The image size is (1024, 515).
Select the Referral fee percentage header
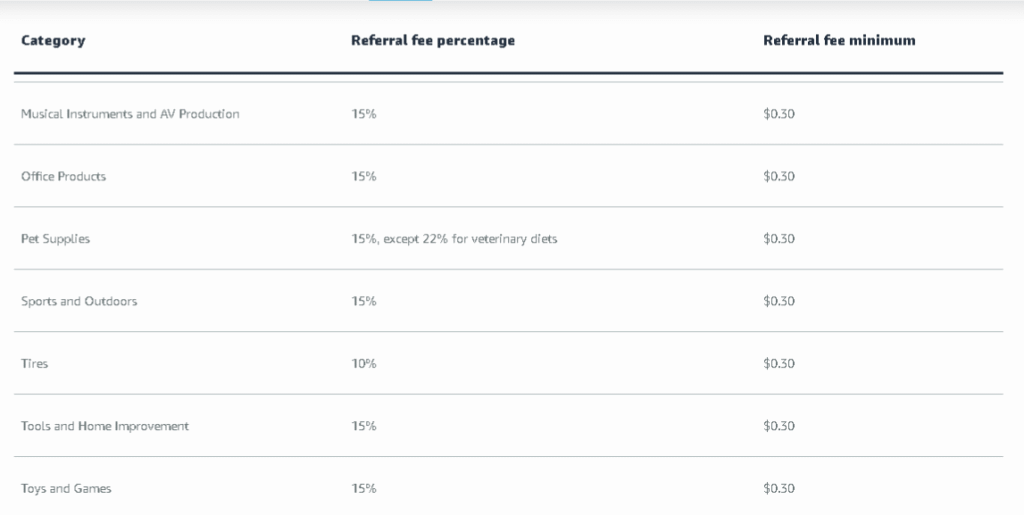pyautogui.click(x=433, y=41)
